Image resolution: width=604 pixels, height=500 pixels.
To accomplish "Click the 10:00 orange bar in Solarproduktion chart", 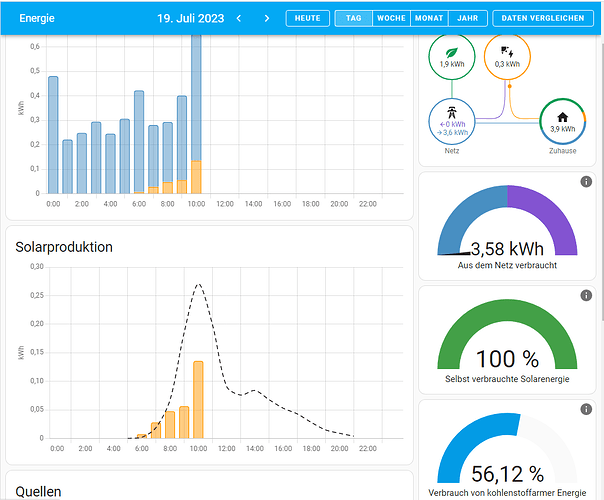I will click(x=198, y=399).
